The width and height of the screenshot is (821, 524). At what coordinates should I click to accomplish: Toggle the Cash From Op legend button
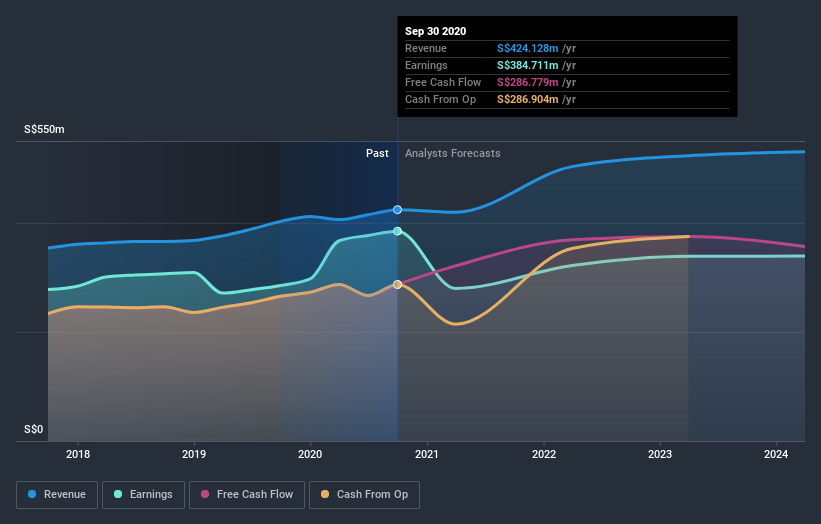click(x=364, y=495)
